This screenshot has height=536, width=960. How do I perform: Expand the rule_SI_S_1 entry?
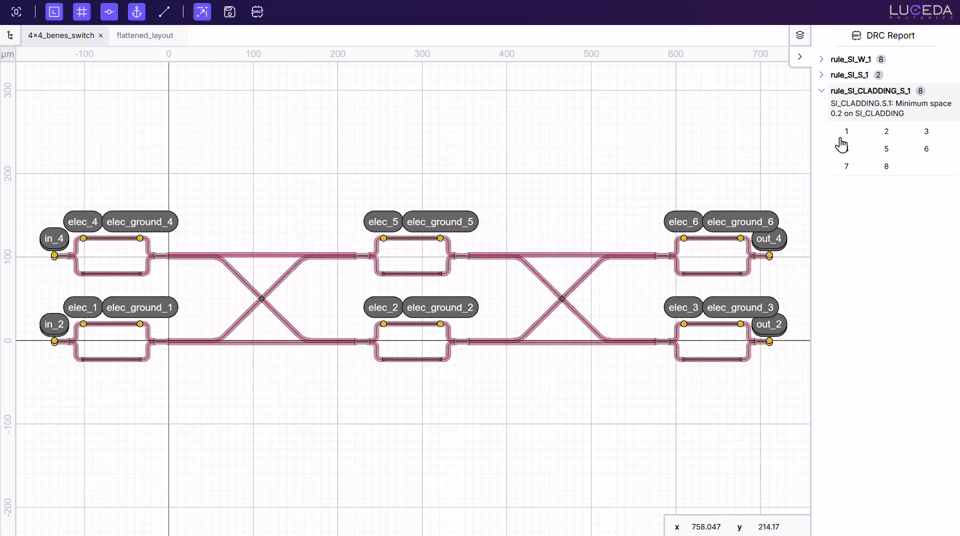coord(822,75)
